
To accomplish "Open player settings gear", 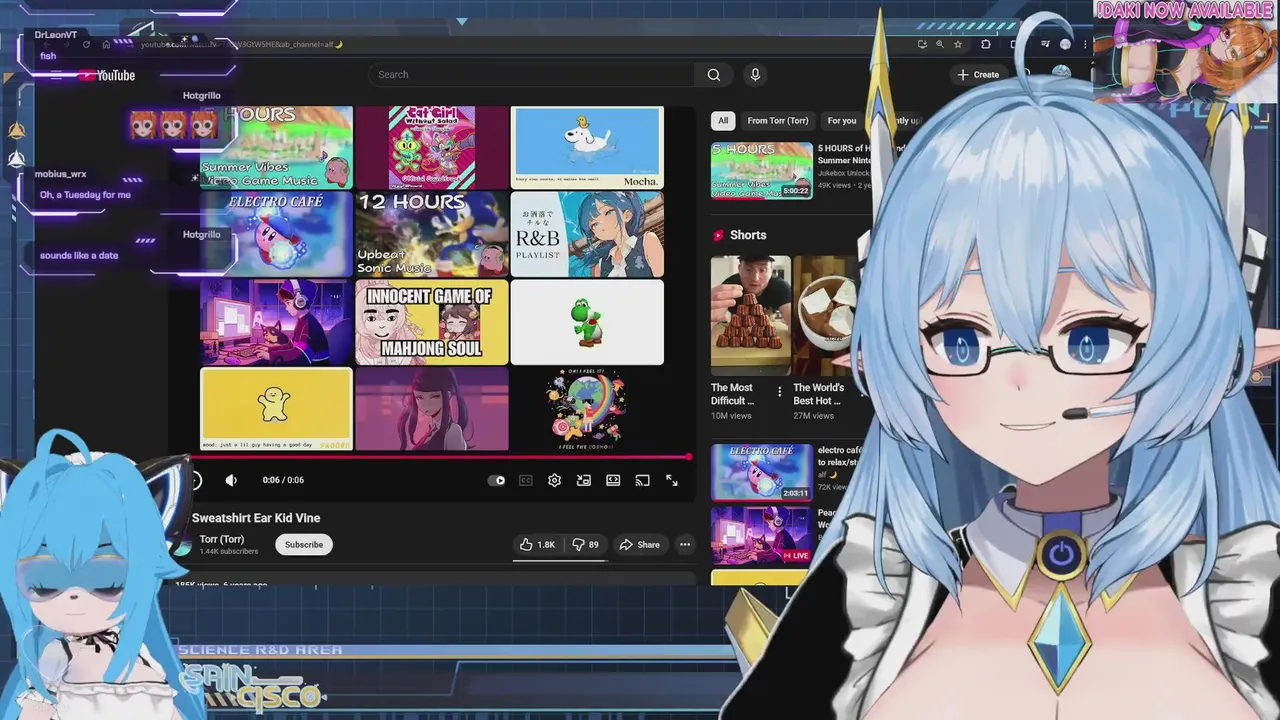I will (555, 480).
